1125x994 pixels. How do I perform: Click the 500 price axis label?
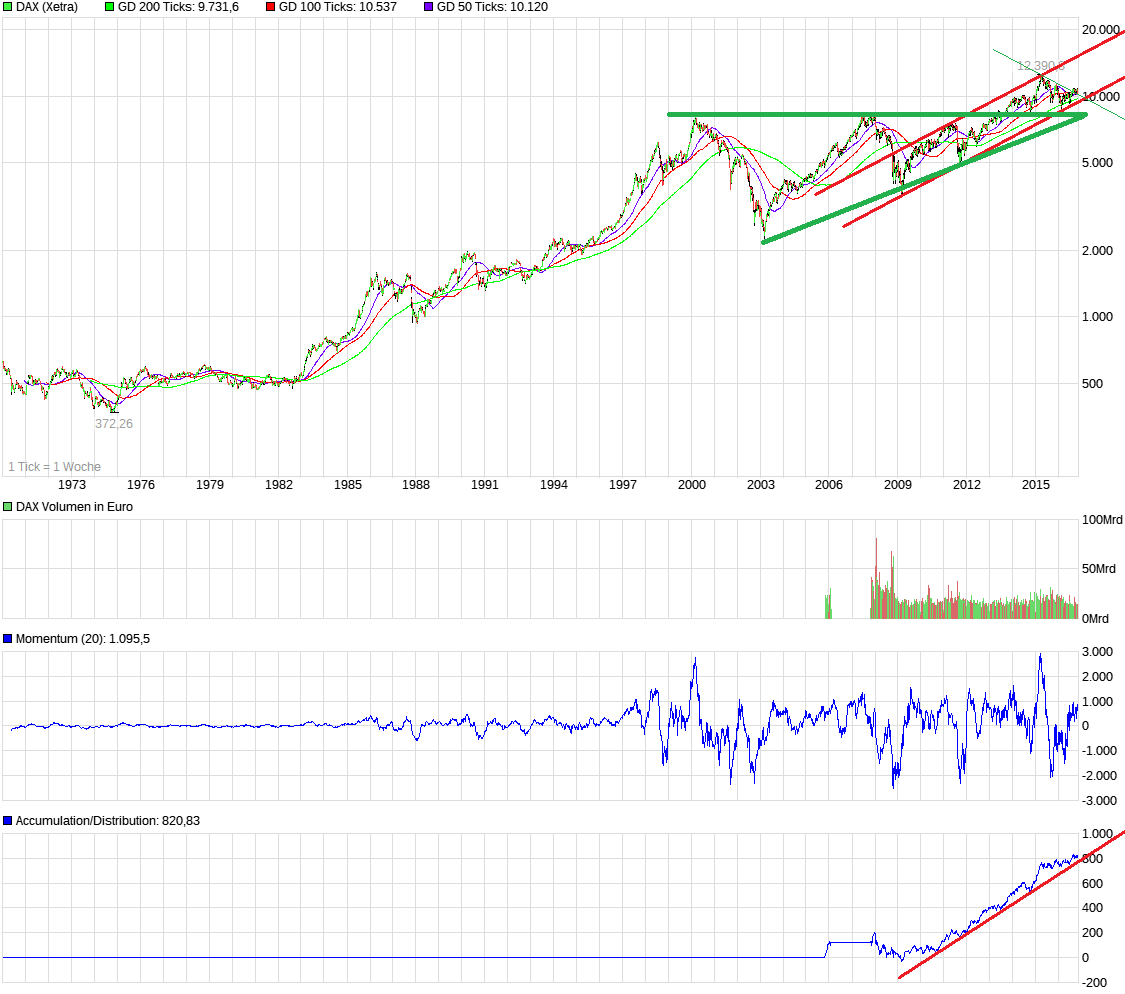[x=1092, y=383]
